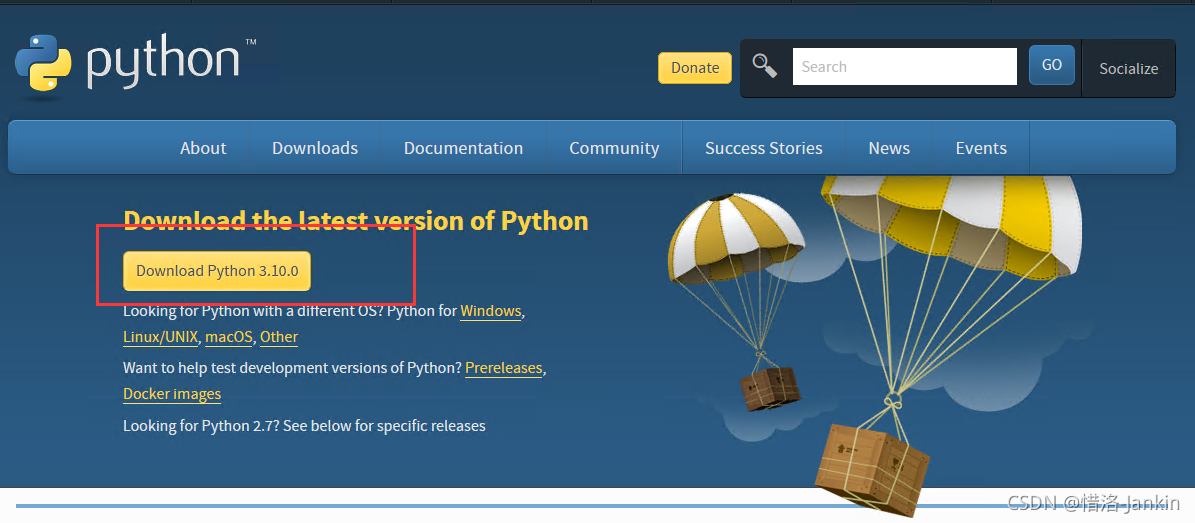Follow the Linux/UNIX link
Screen dimensions: 1195x523
click(x=161, y=337)
